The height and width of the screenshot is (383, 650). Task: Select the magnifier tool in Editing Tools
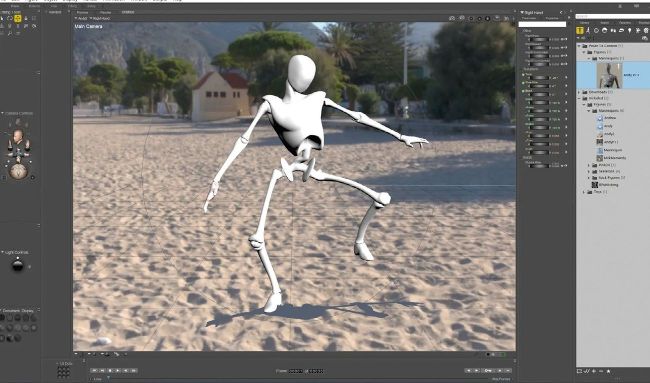pos(10,33)
